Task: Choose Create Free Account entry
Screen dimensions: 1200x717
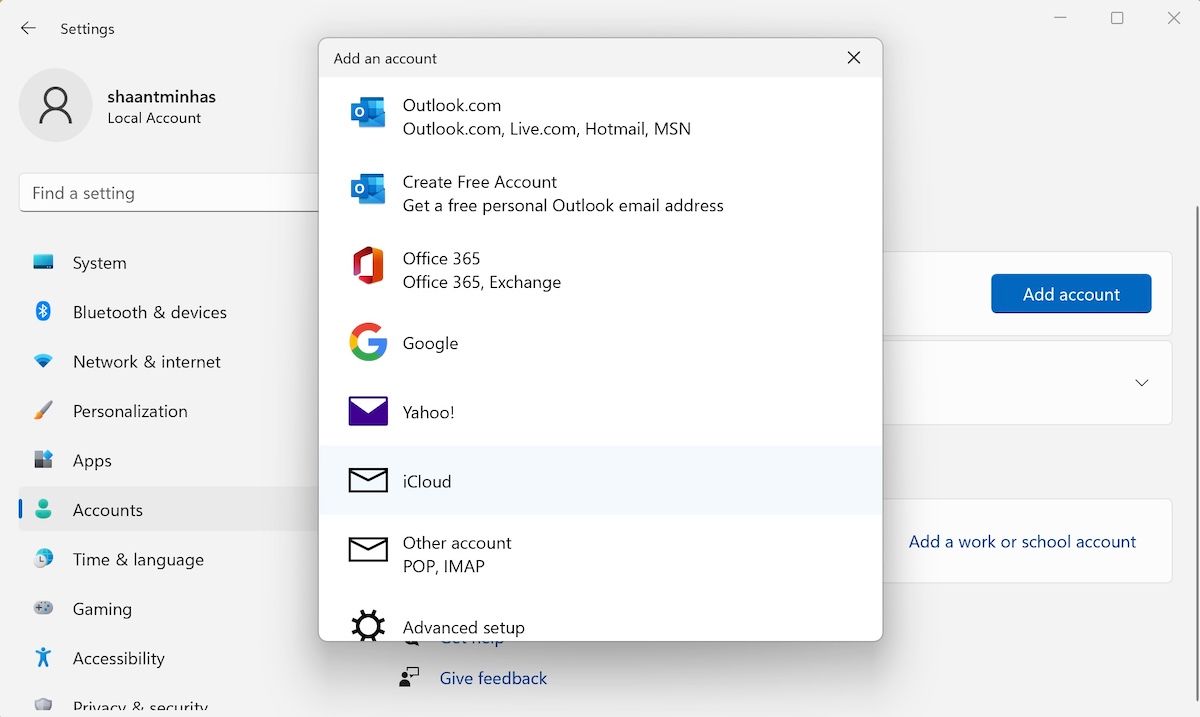Action: [600, 193]
